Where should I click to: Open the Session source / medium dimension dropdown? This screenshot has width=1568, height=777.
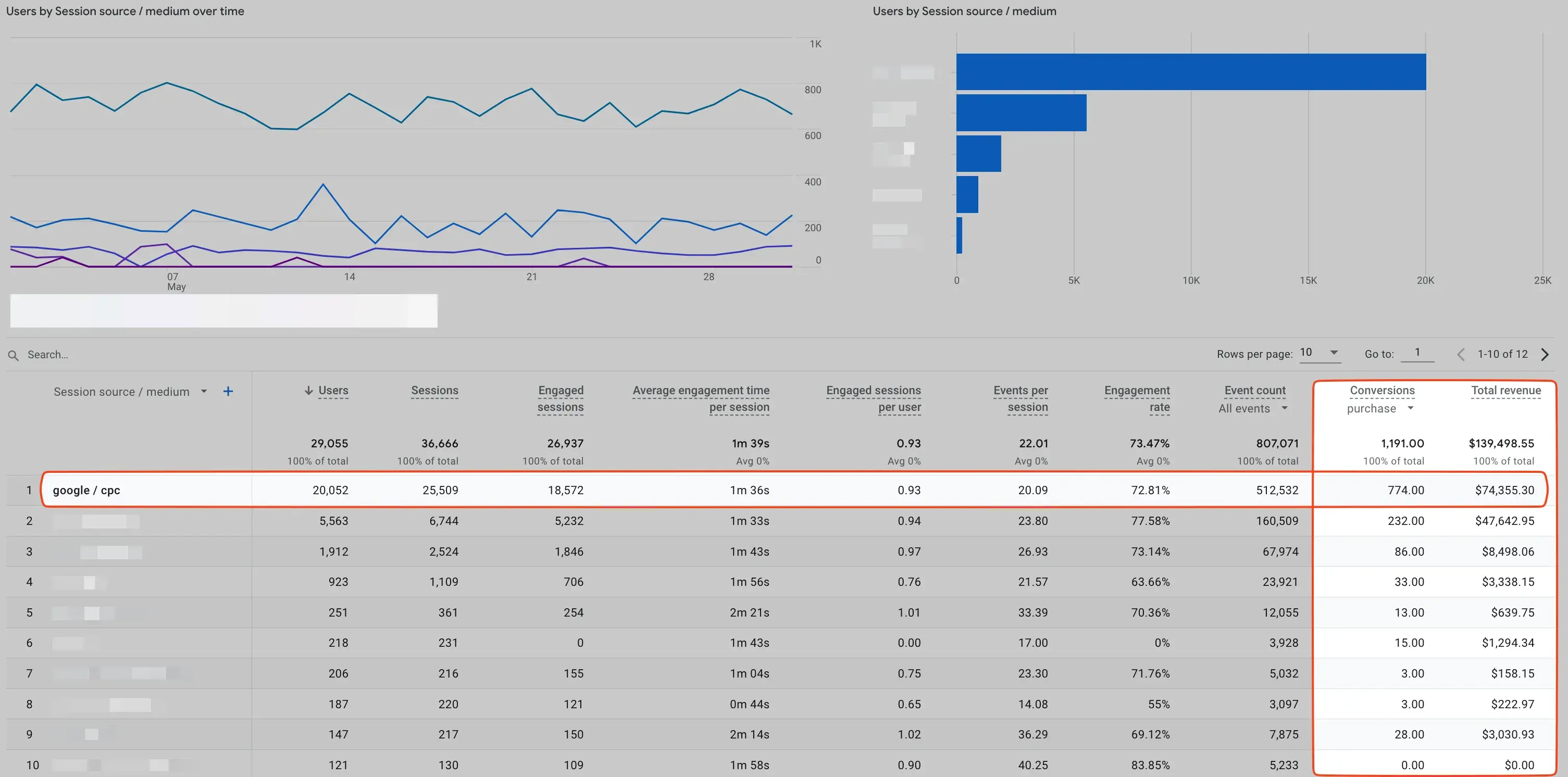pos(204,391)
